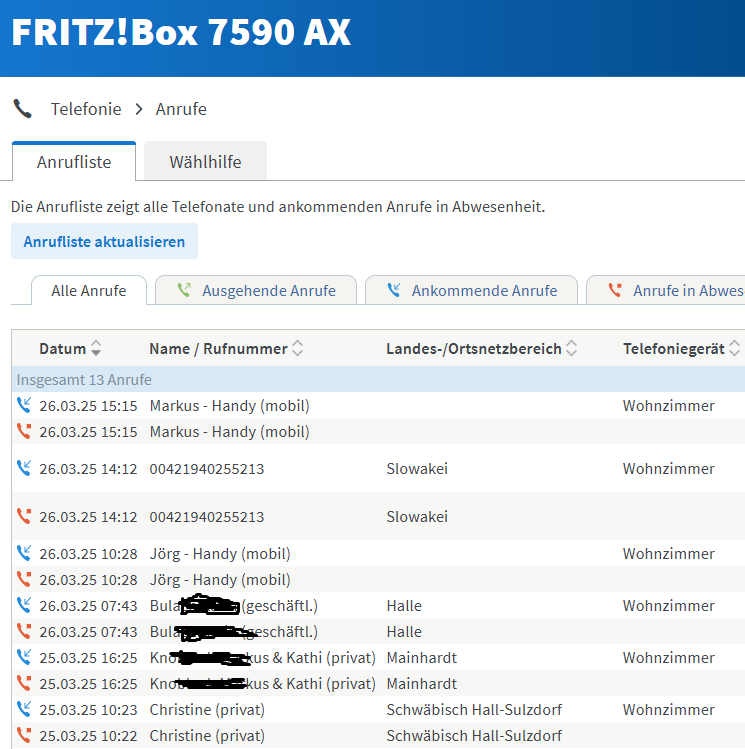The height and width of the screenshot is (749, 745).
Task: Click 'Markus - Handy (mobil)' in Wohnzimmer row
Action: pyautogui.click(x=230, y=406)
